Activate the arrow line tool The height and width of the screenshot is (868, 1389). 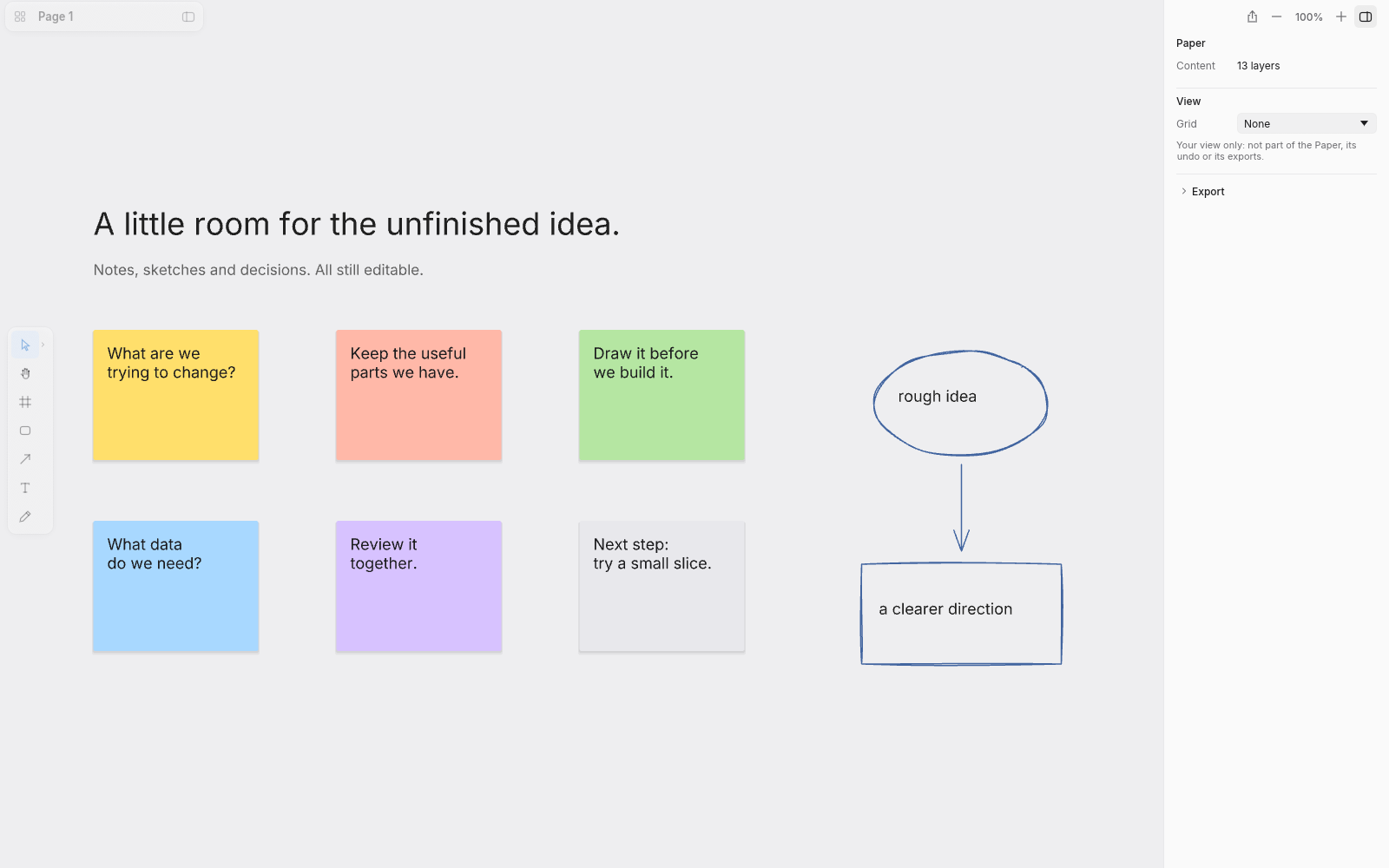[x=25, y=460]
